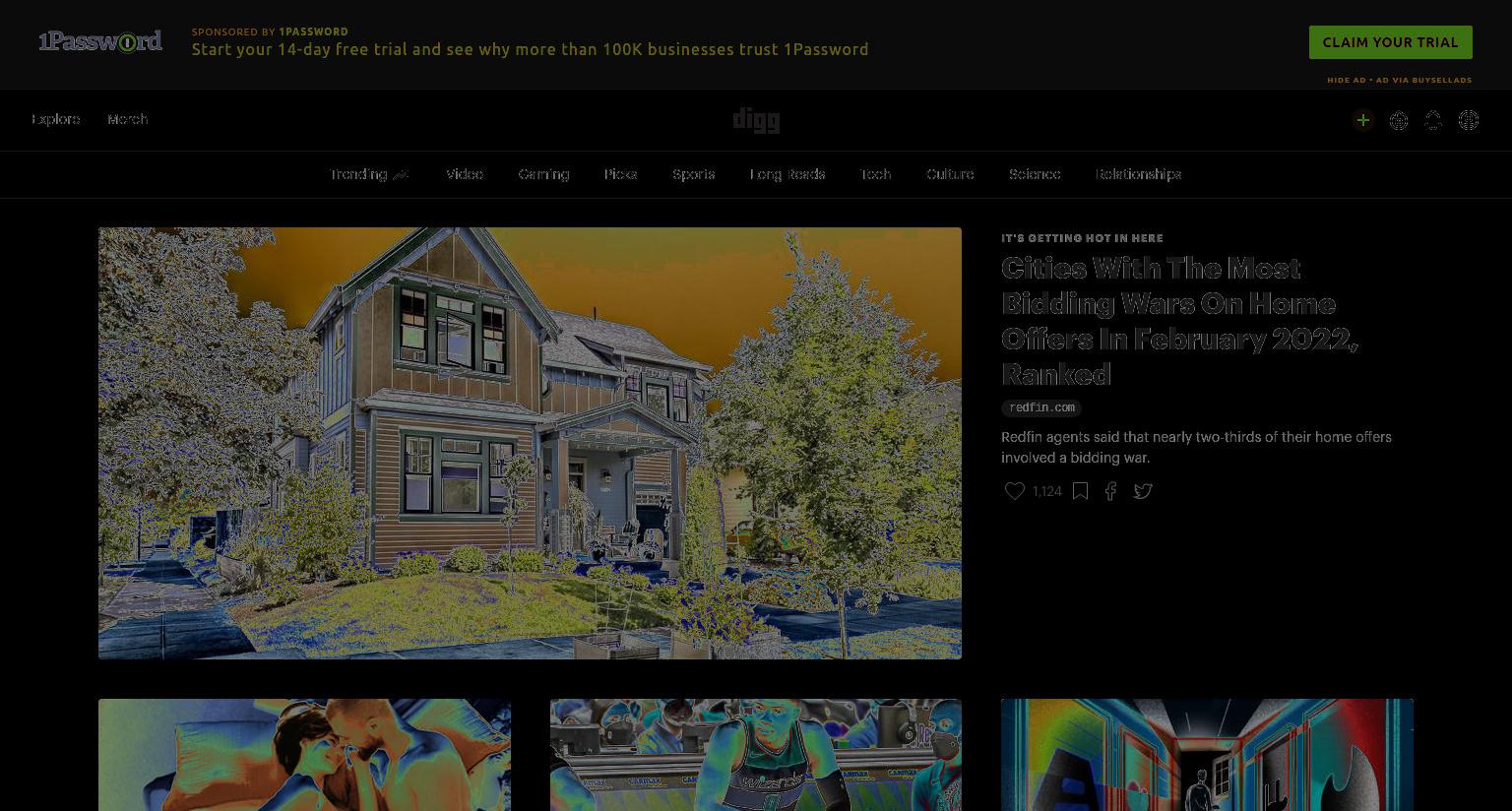Click the Redfin agents article description text
This screenshot has height=811, width=1512.
pos(1196,447)
